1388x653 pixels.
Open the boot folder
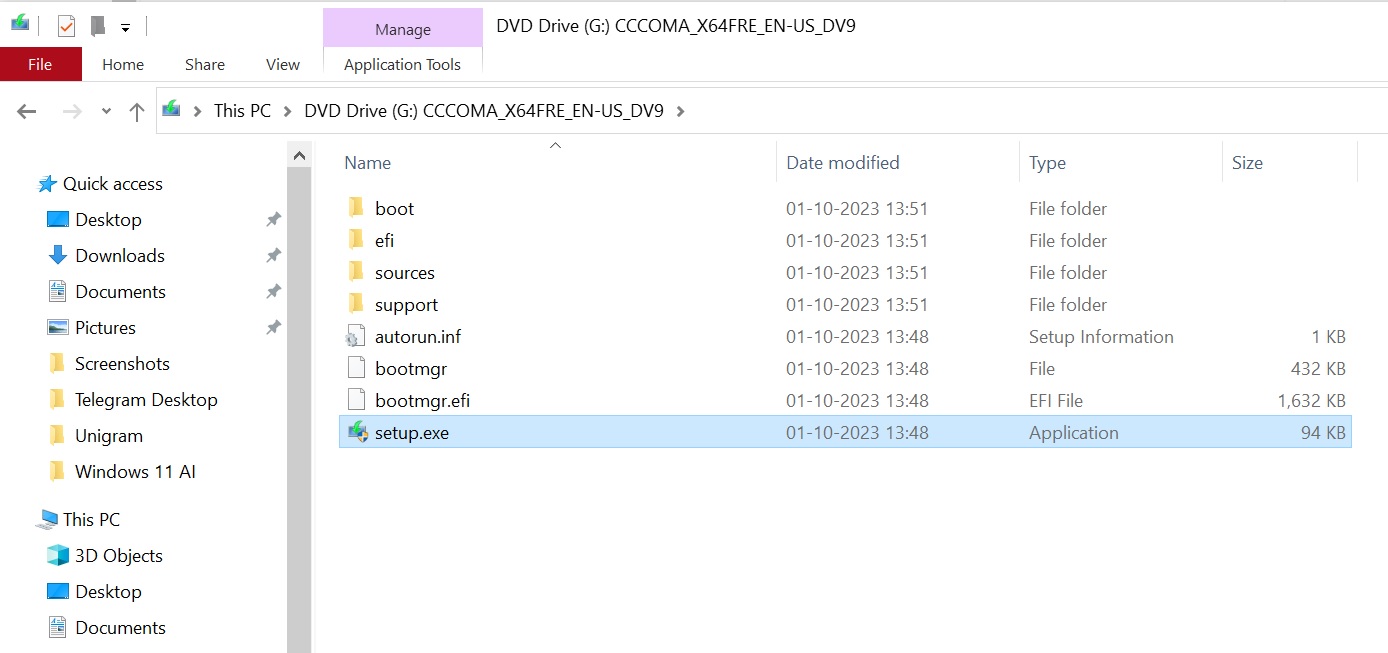396,208
